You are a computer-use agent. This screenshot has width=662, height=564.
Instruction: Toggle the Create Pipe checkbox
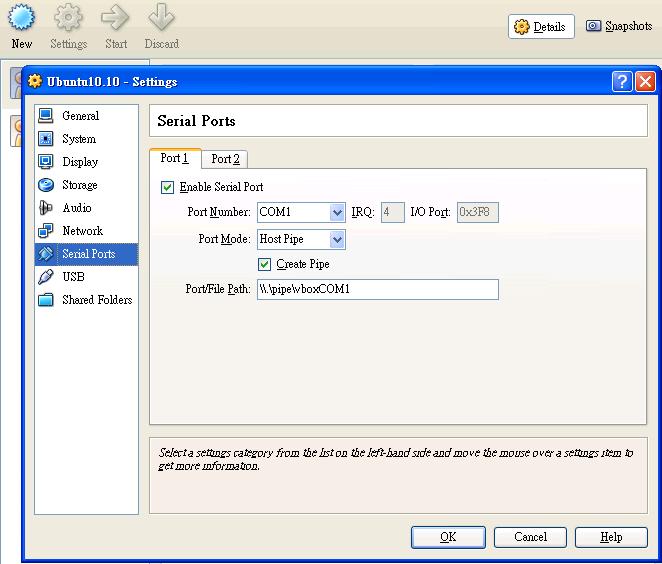264,264
